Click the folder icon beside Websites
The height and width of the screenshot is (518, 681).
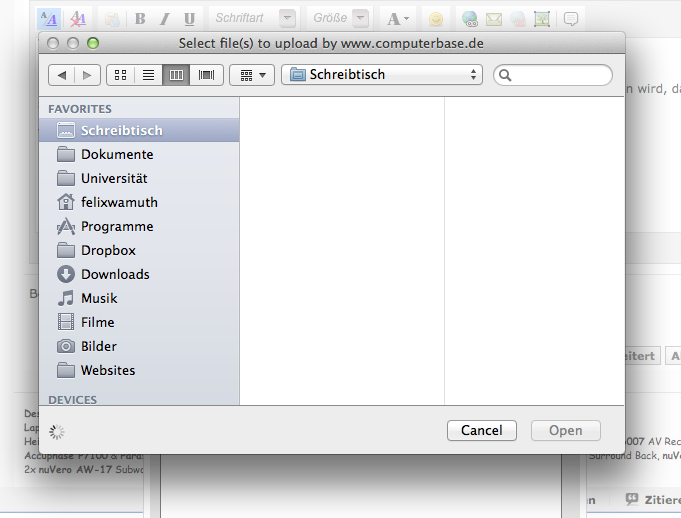(x=66, y=370)
